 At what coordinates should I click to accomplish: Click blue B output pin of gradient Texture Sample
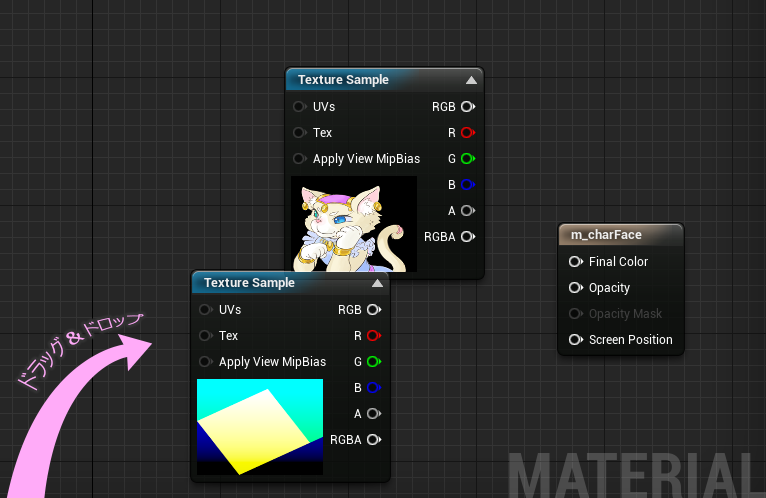pos(374,388)
